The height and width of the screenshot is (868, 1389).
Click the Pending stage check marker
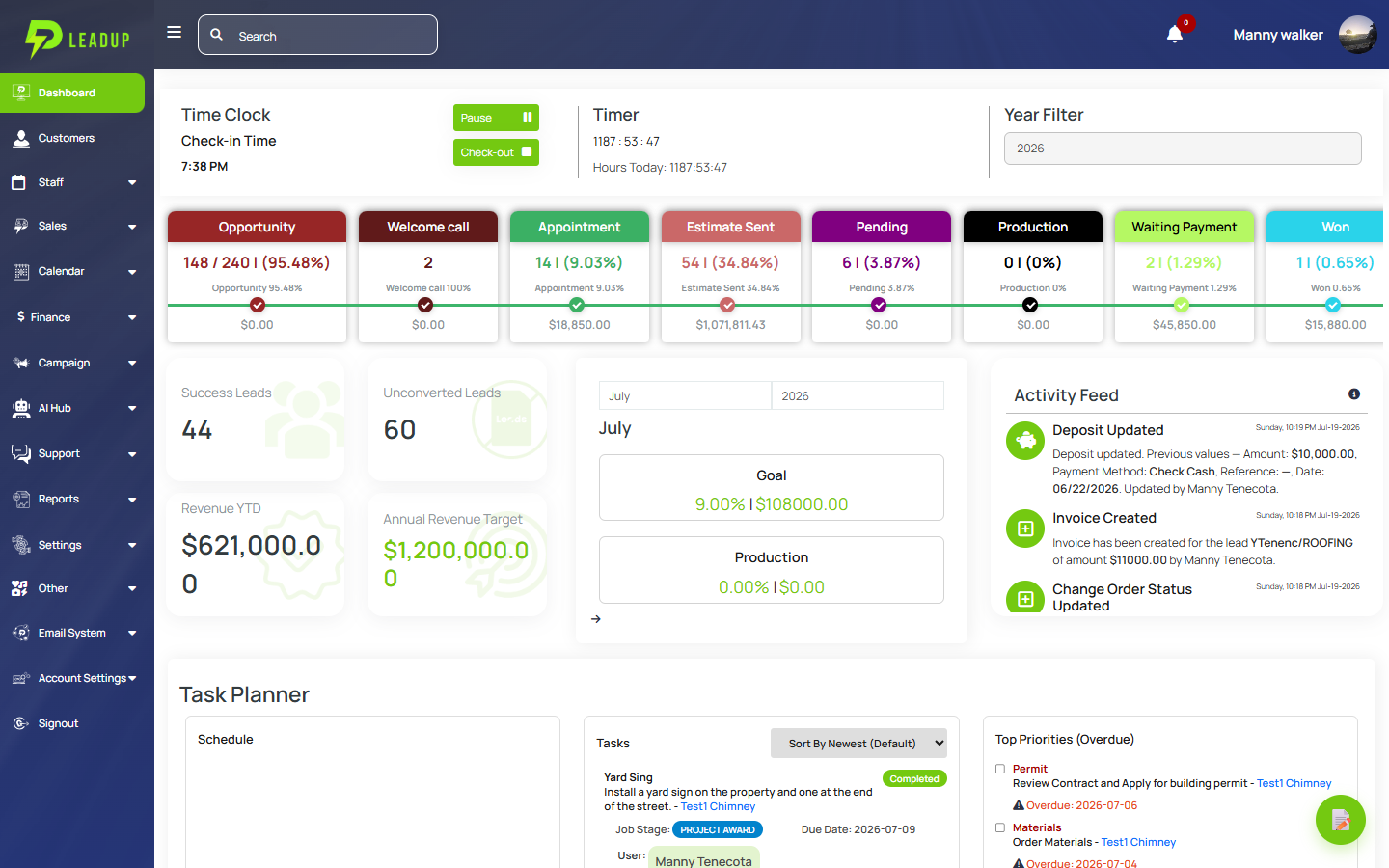[879, 305]
